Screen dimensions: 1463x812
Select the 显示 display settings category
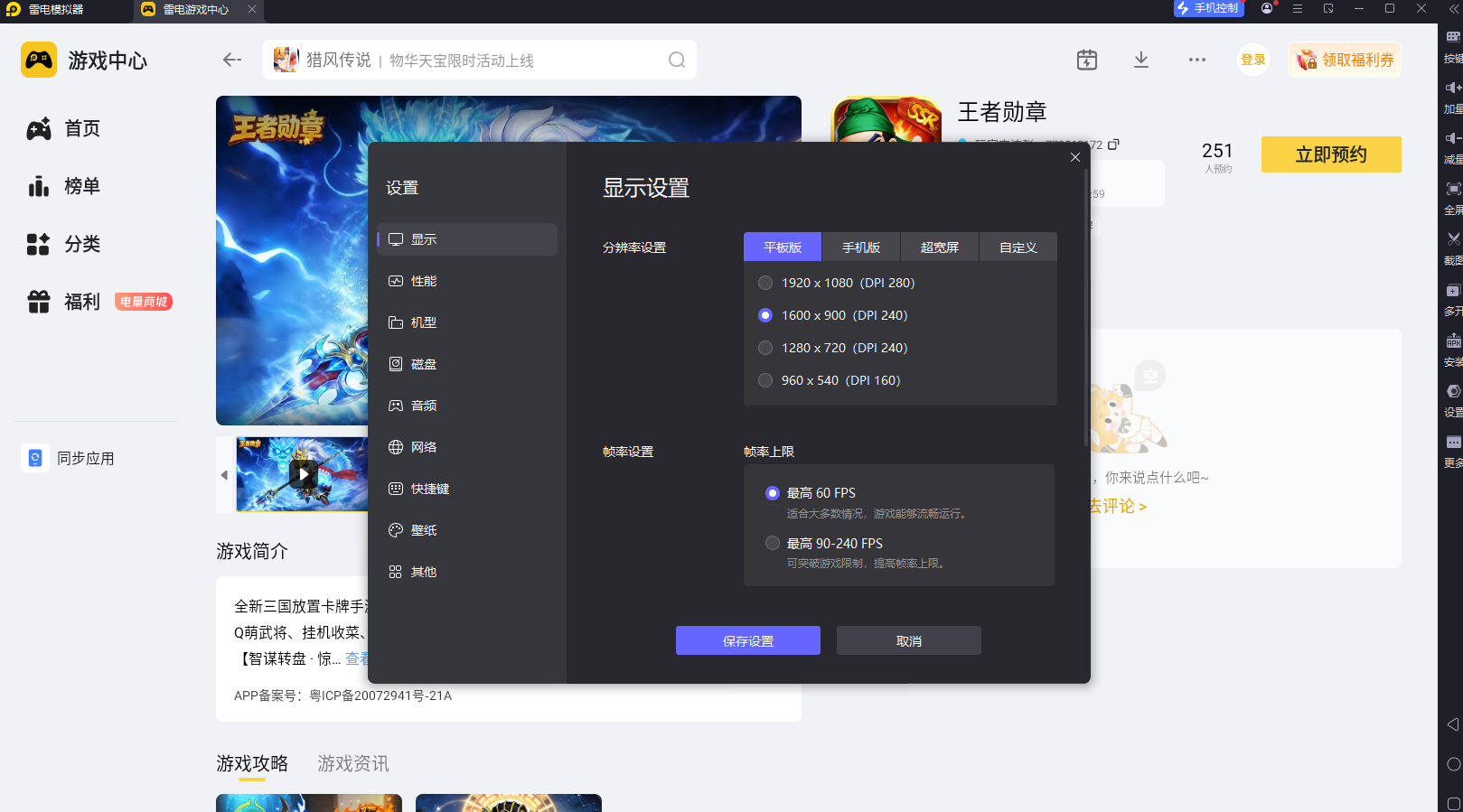[467, 239]
